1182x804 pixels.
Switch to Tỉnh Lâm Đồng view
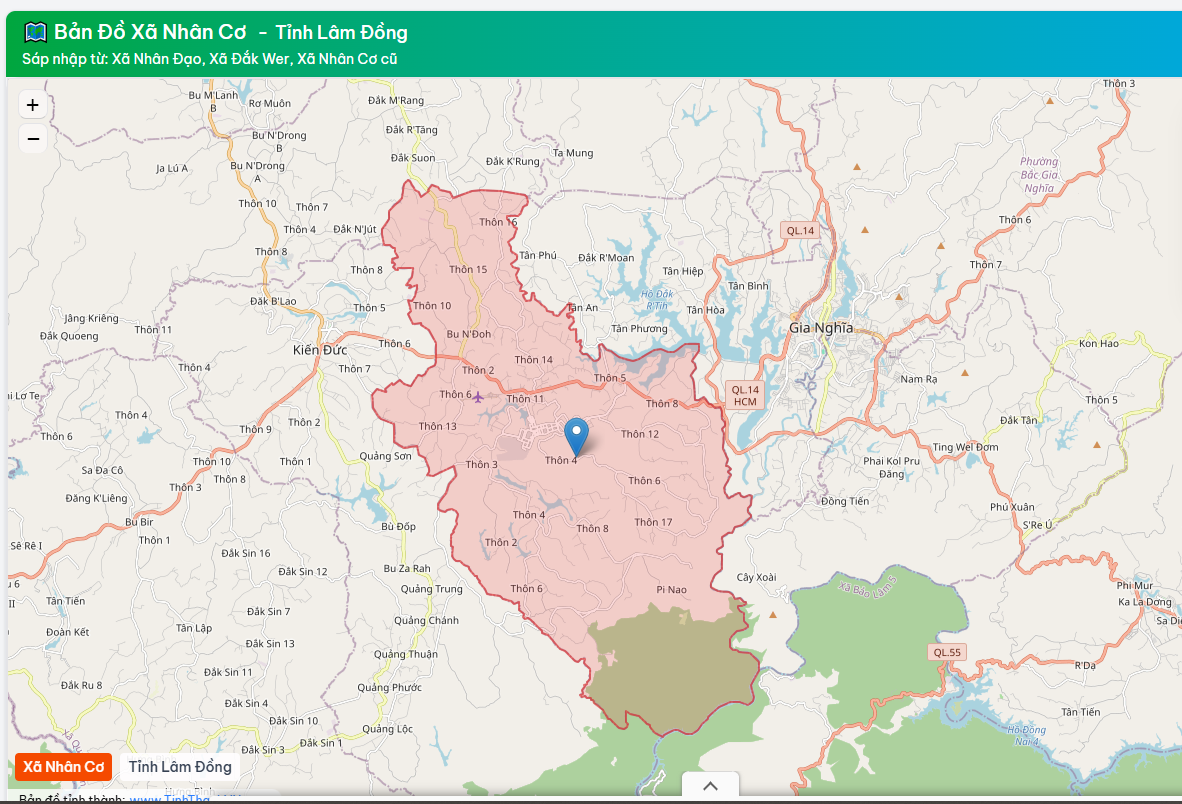pos(180,766)
